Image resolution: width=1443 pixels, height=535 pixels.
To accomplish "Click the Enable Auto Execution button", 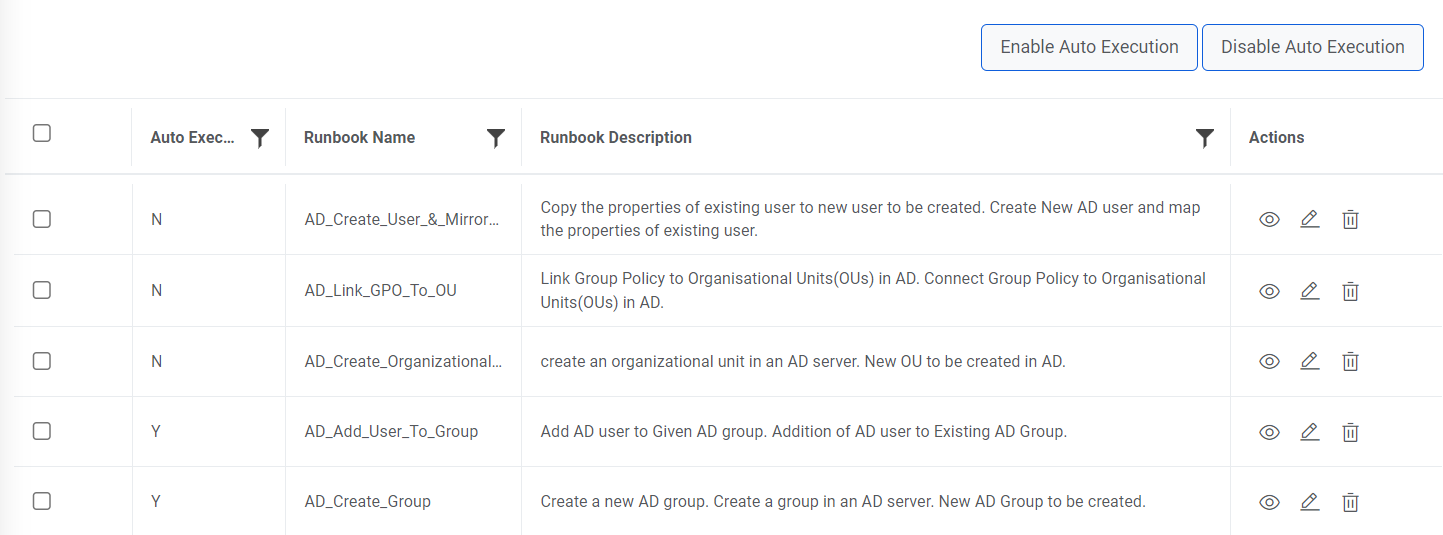I will [x=1089, y=47].
